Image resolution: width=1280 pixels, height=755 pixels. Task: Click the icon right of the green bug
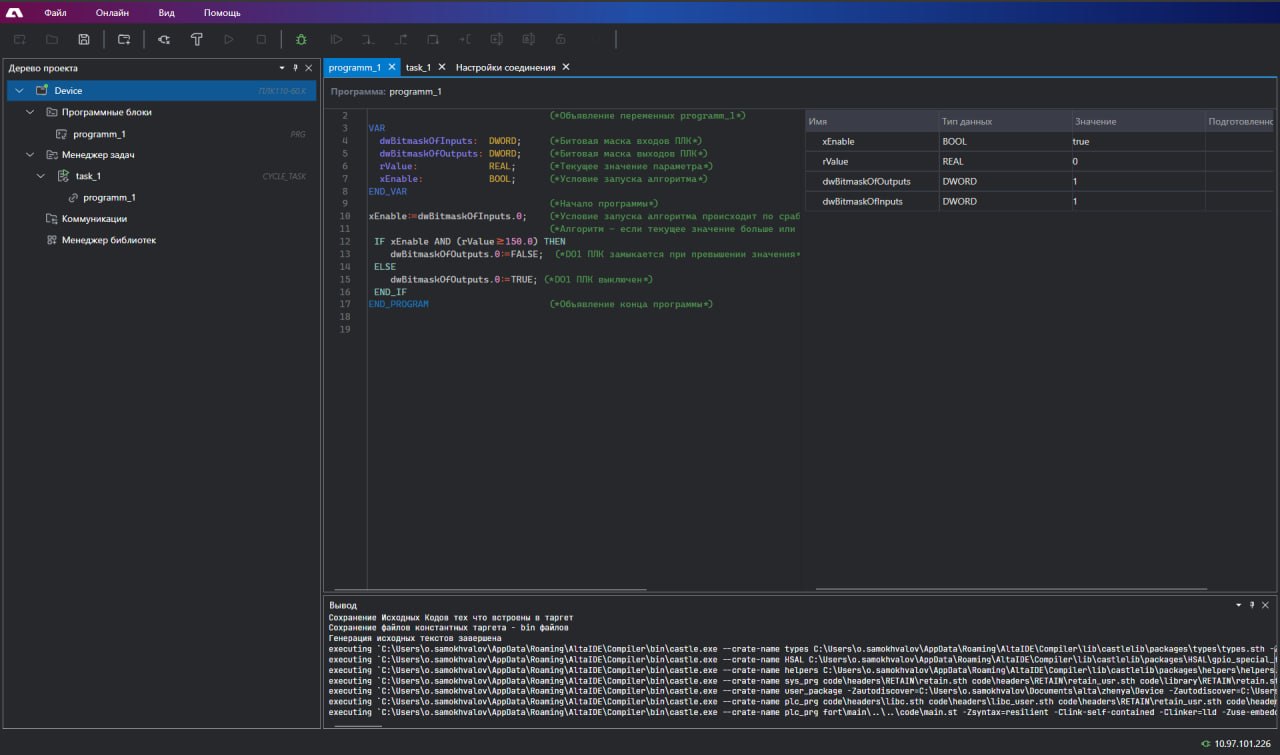point(336,40)
